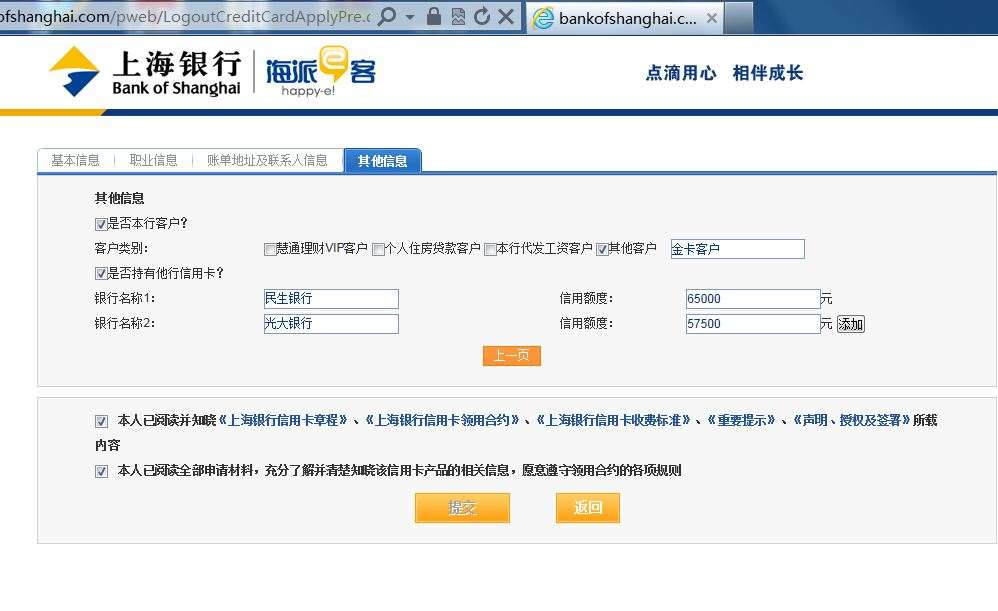Click the credit limit field showing 65000

(x=753, y=298)
